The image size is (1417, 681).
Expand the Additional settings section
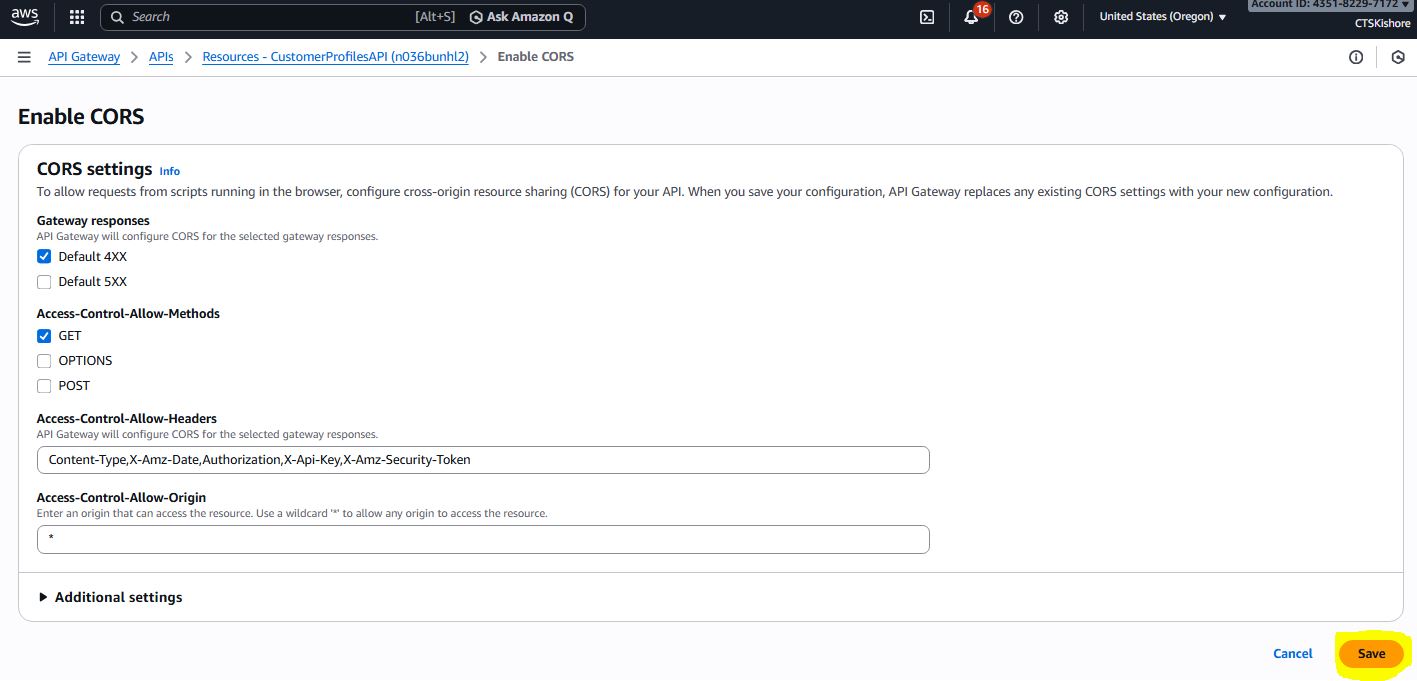coord(110,597)
